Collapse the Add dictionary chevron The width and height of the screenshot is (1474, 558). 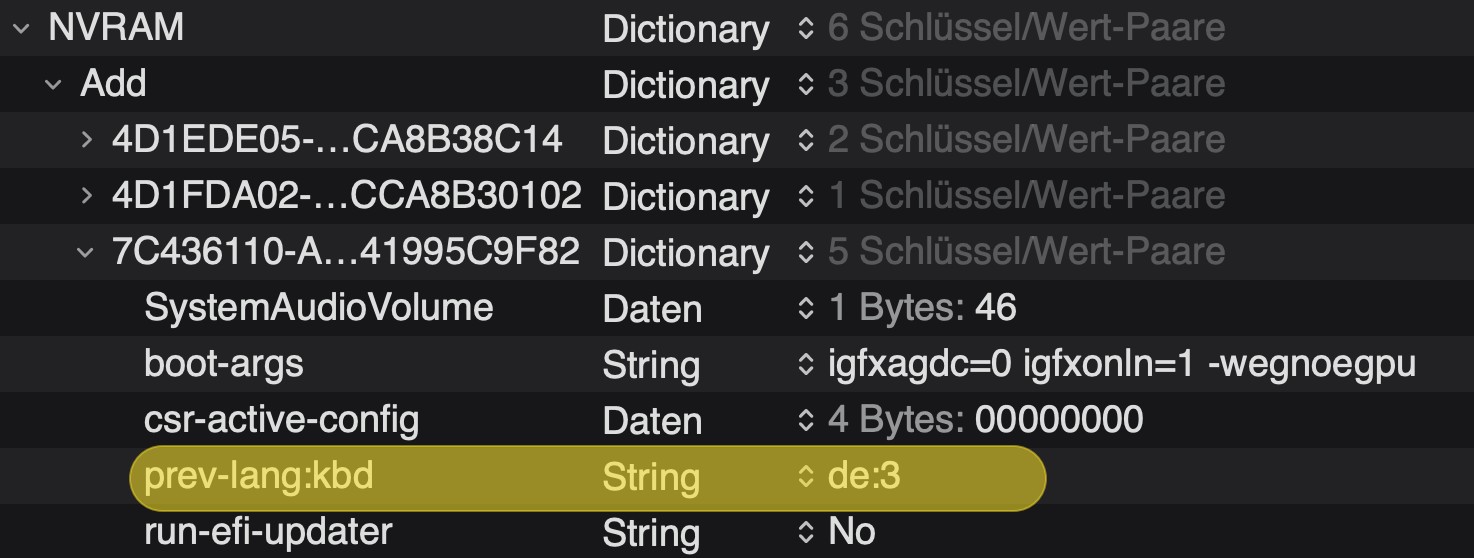coord(53,85)
